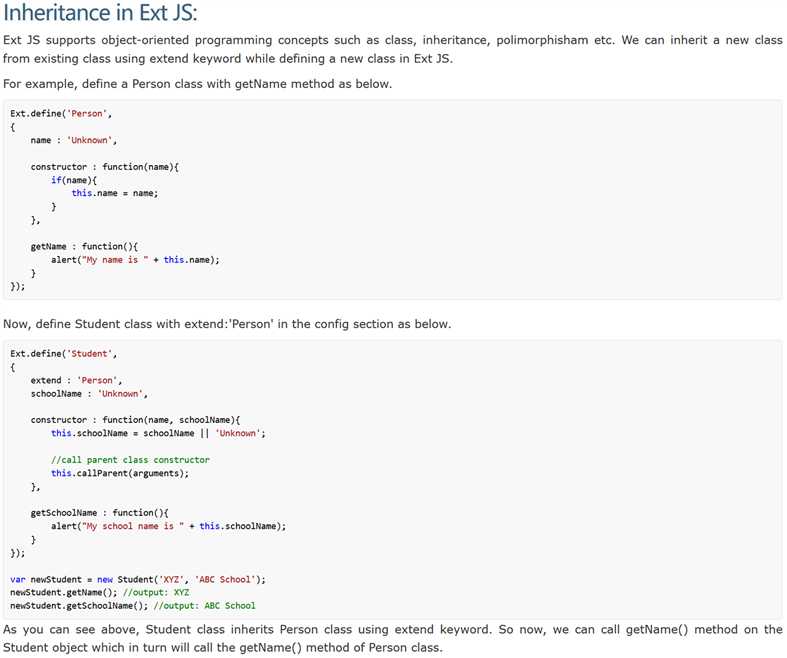The image size is (787, 658).
Task: Click 'constructor : function(name, schoolName){' line
Action: (x=135, y=420)
